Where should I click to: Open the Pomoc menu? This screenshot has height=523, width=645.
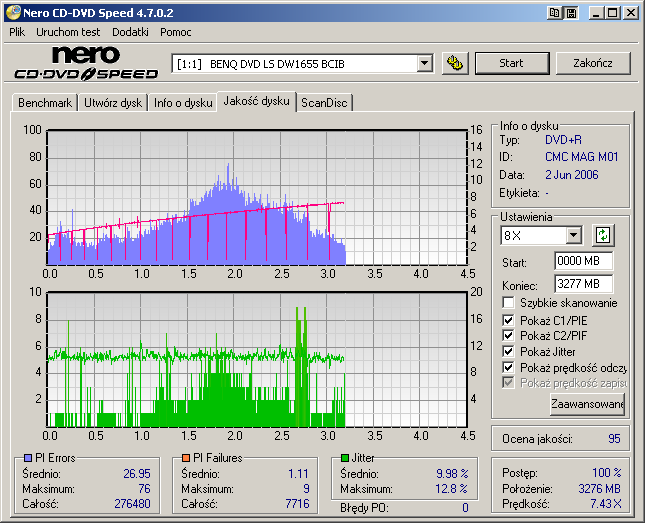pos(176,32)
